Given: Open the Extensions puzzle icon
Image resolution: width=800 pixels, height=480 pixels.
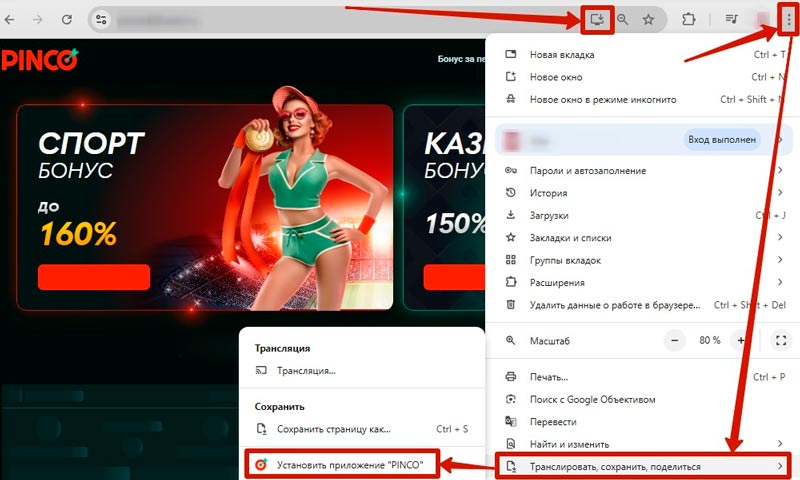Looking at the screenshot, I should (689, 19).
